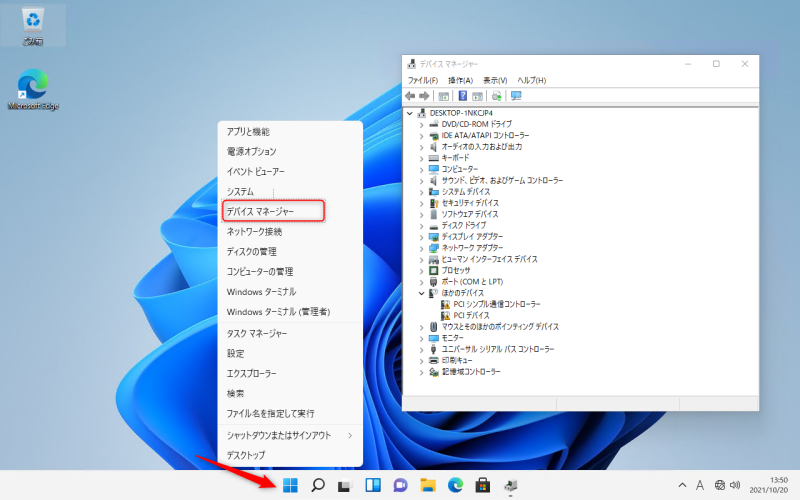Click the IME 'A' input indicator
This screenshot has height=500, width=800.
pos(700,485)
